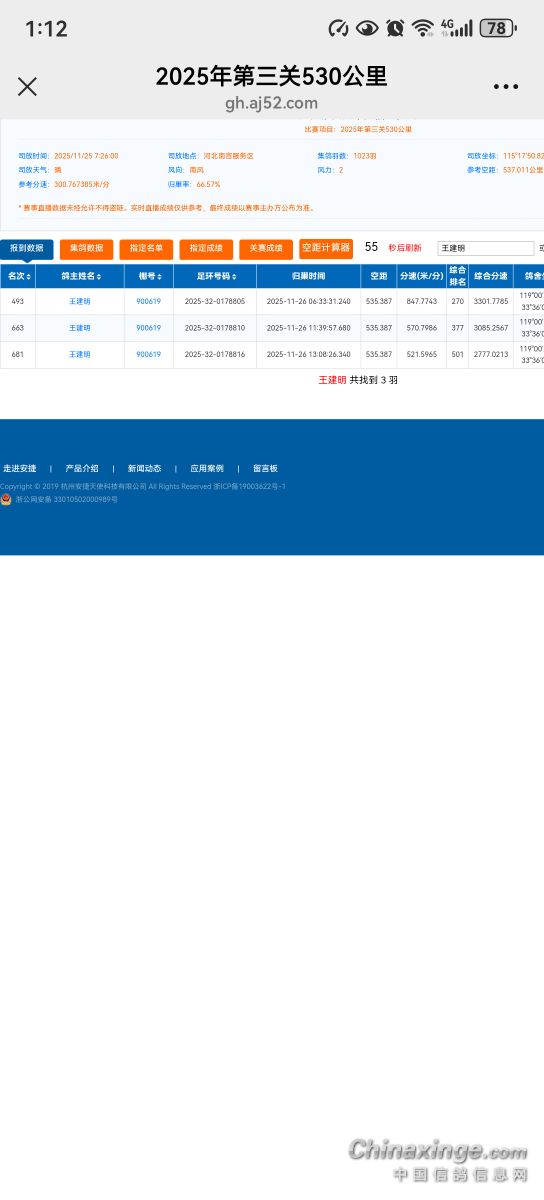Open 王建明 owner link in rank 493 row
The width and height of the screenshot is (544, 1200).
(x=79, y=301)
